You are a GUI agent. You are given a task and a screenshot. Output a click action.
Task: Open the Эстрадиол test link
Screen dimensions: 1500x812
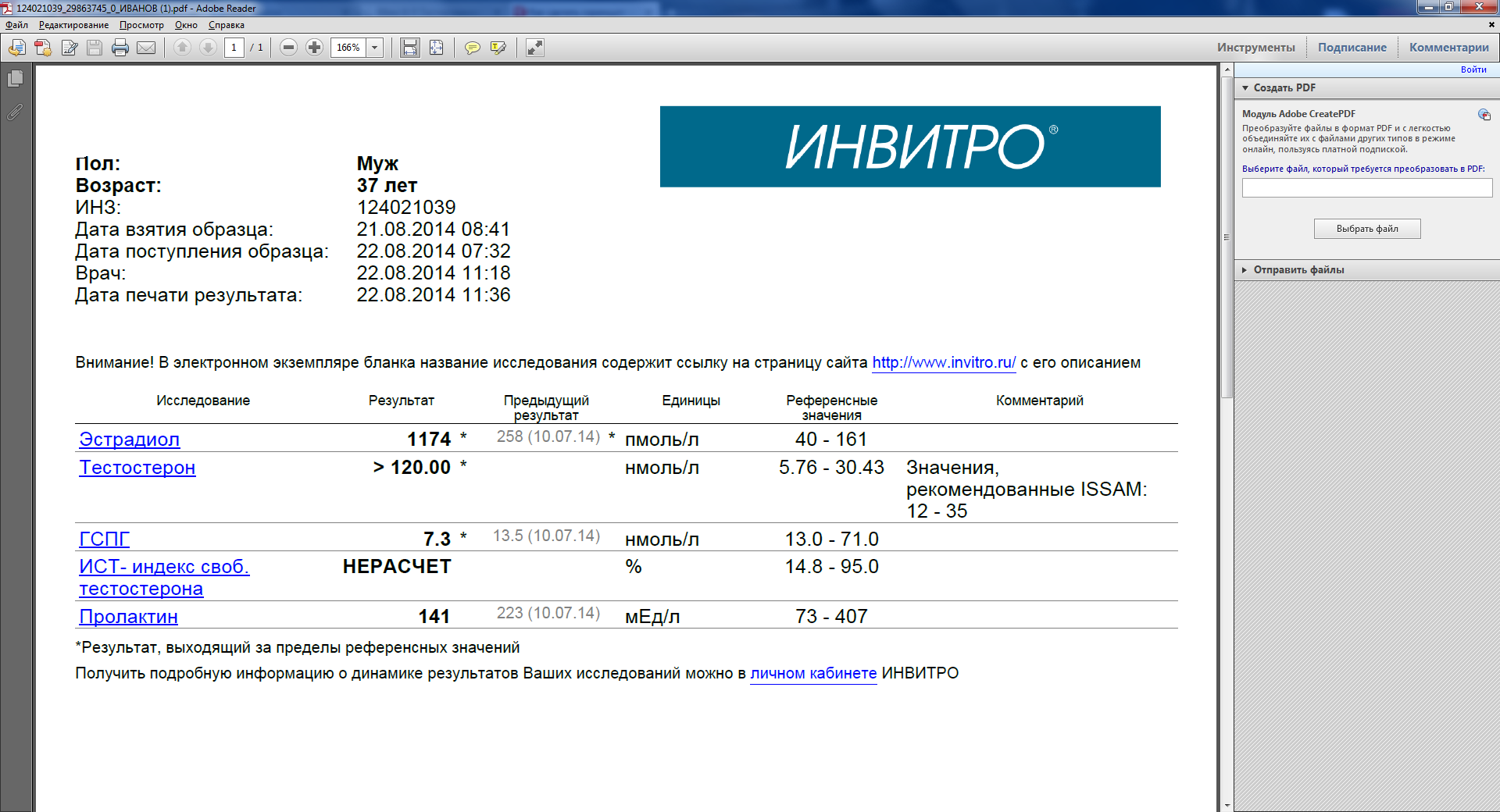tap(129, 440)
